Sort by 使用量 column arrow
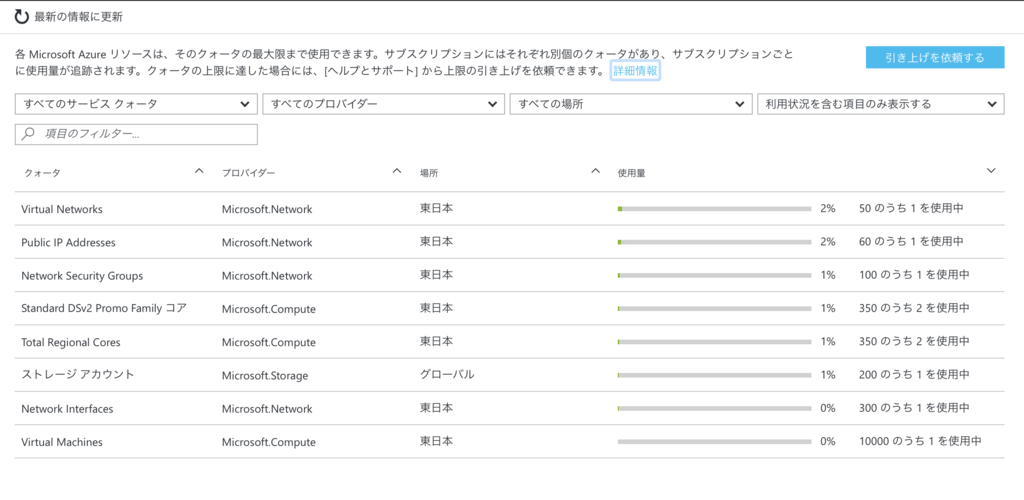1024x500 pixels. tap(991, 172)
